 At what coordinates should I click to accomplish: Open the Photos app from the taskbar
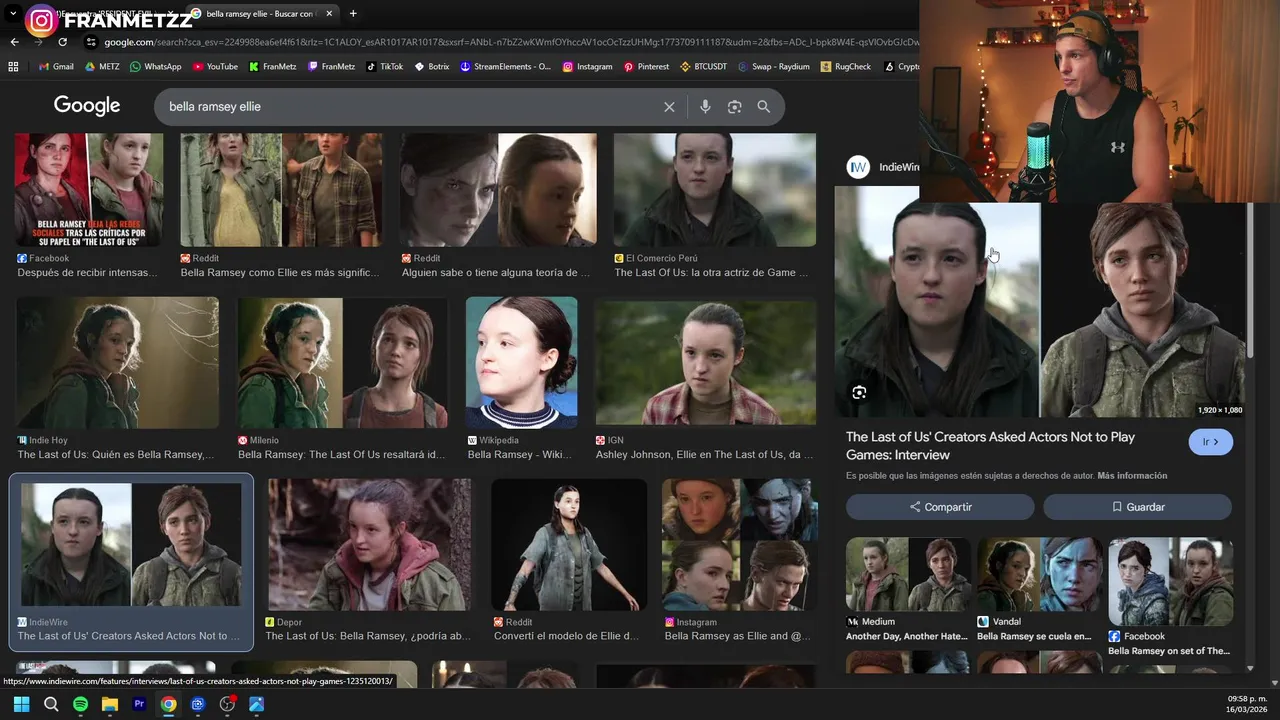point(256,704)
